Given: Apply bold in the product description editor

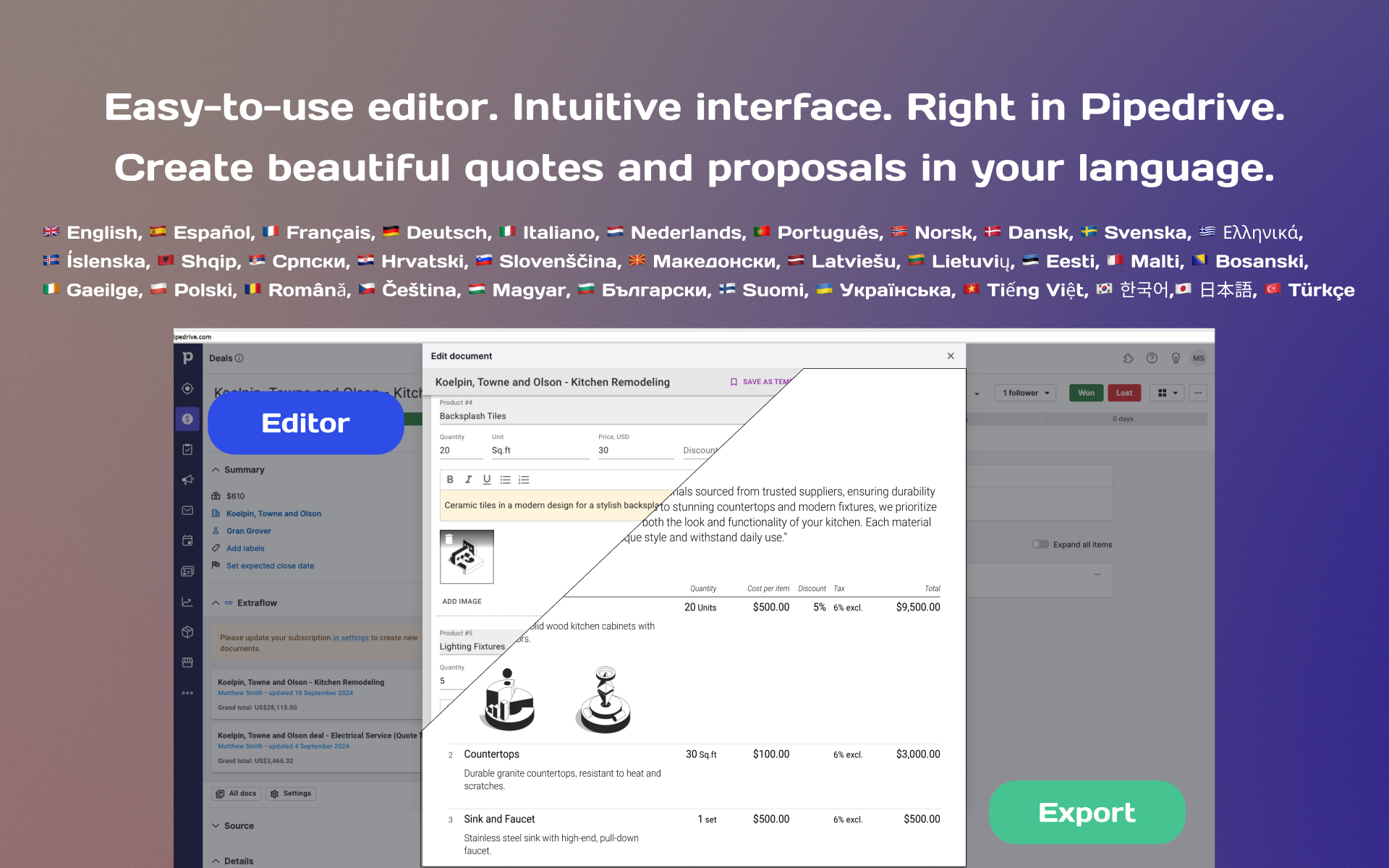Looking at the screenshot, I should tap(450, 480).
